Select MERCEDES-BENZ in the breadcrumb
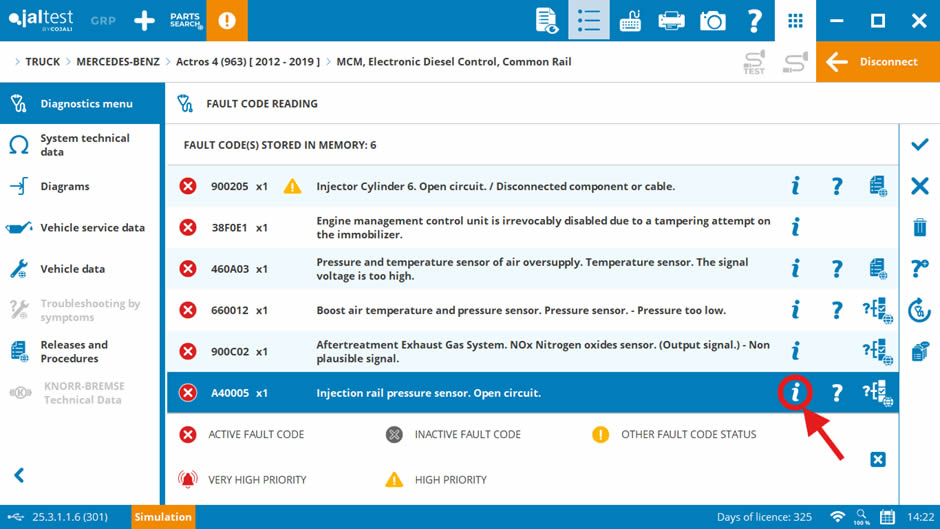Image resolution: width=940 pixels, height=529 pixels. coord(118,62)
